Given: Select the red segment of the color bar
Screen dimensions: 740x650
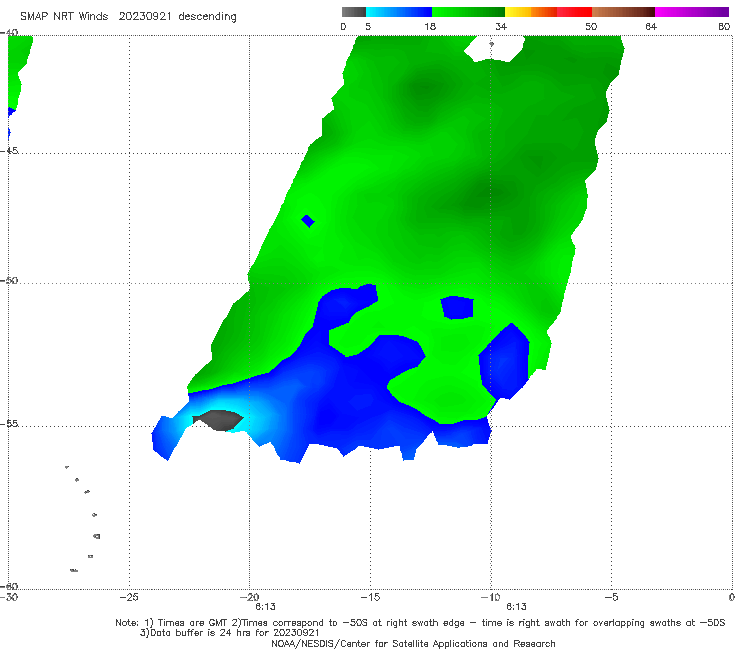Looking at the screenshot, I should click(574, 12).
